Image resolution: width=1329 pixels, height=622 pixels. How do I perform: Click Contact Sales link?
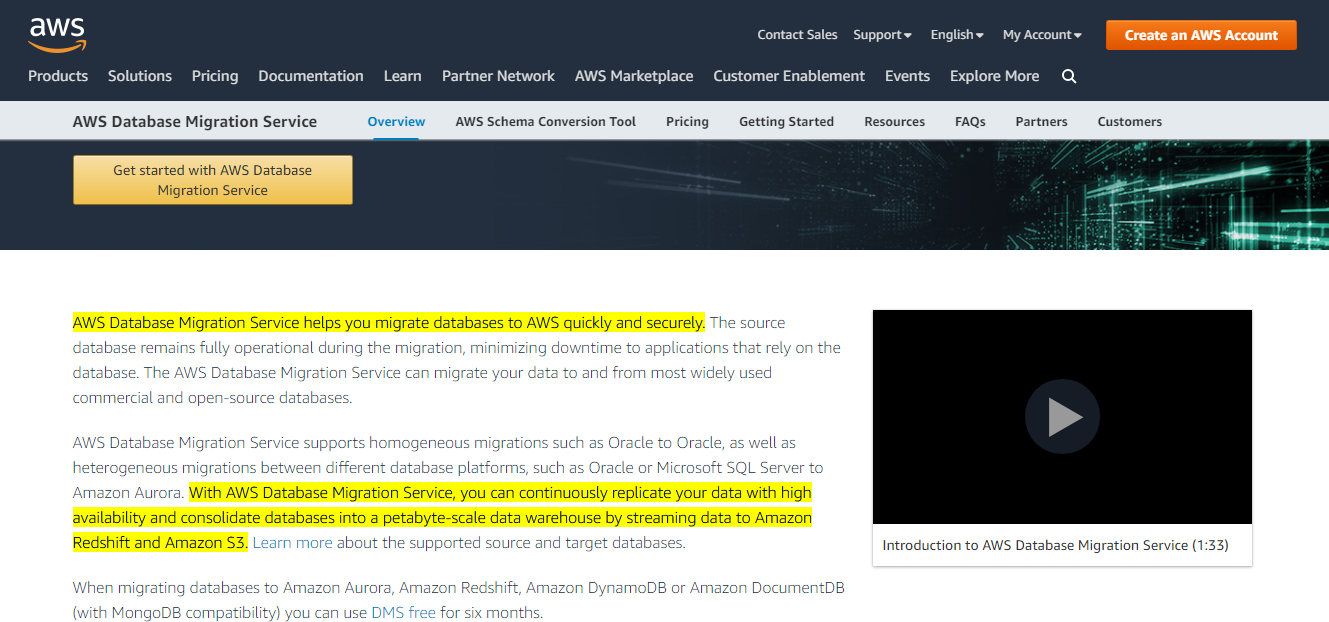797,35
